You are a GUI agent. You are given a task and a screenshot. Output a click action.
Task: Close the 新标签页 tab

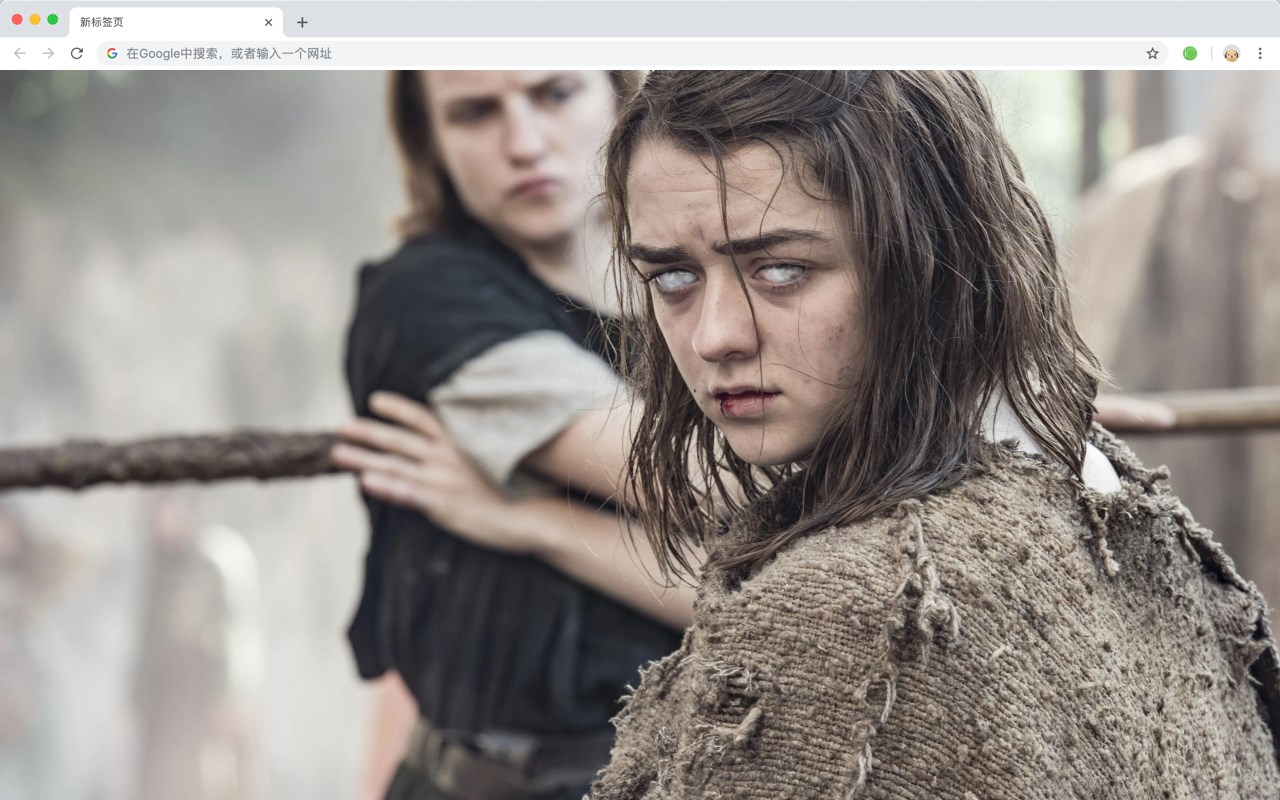pyautogui.click(x=268, y=22)
